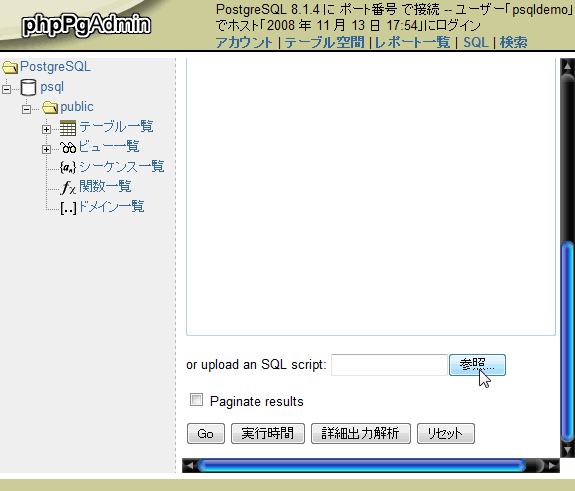The width and height of the screenshot is (575, 491).
Task: Click the glasses icon beside ビュー一覧
Action: tap(68, 147)
